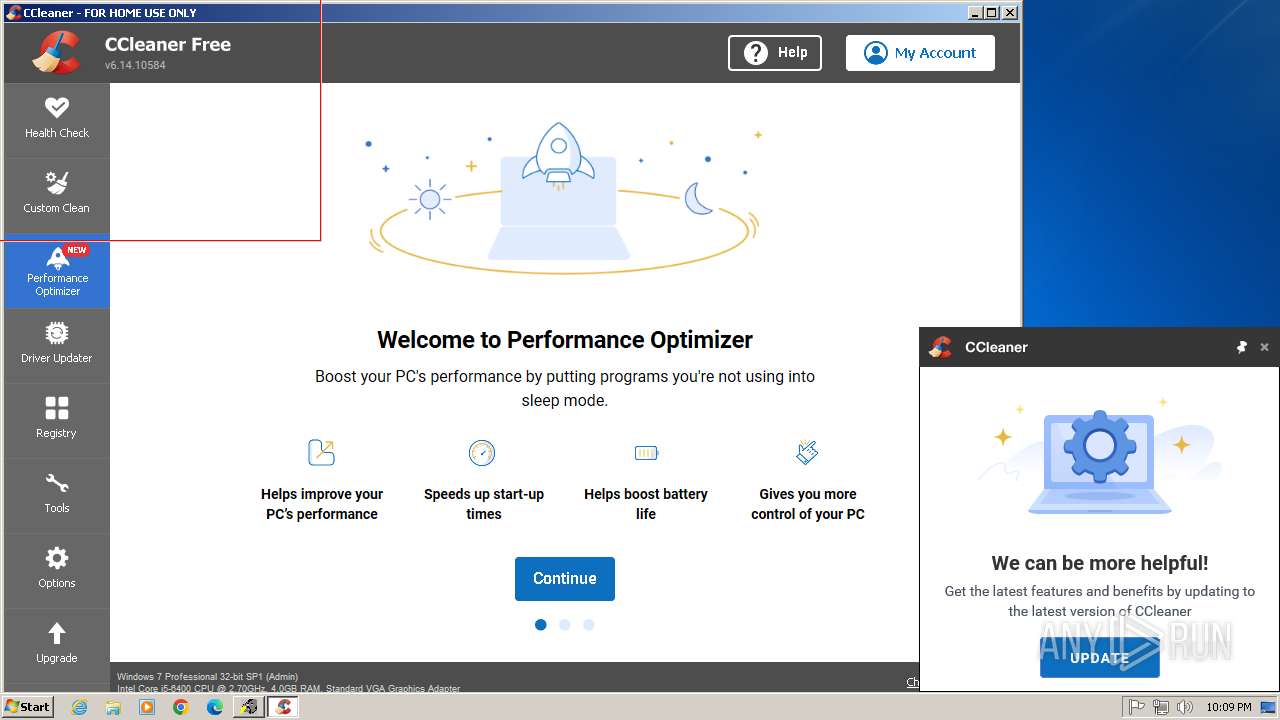Click the 'We can be more helpful!' heading

tap(1100, 563)
